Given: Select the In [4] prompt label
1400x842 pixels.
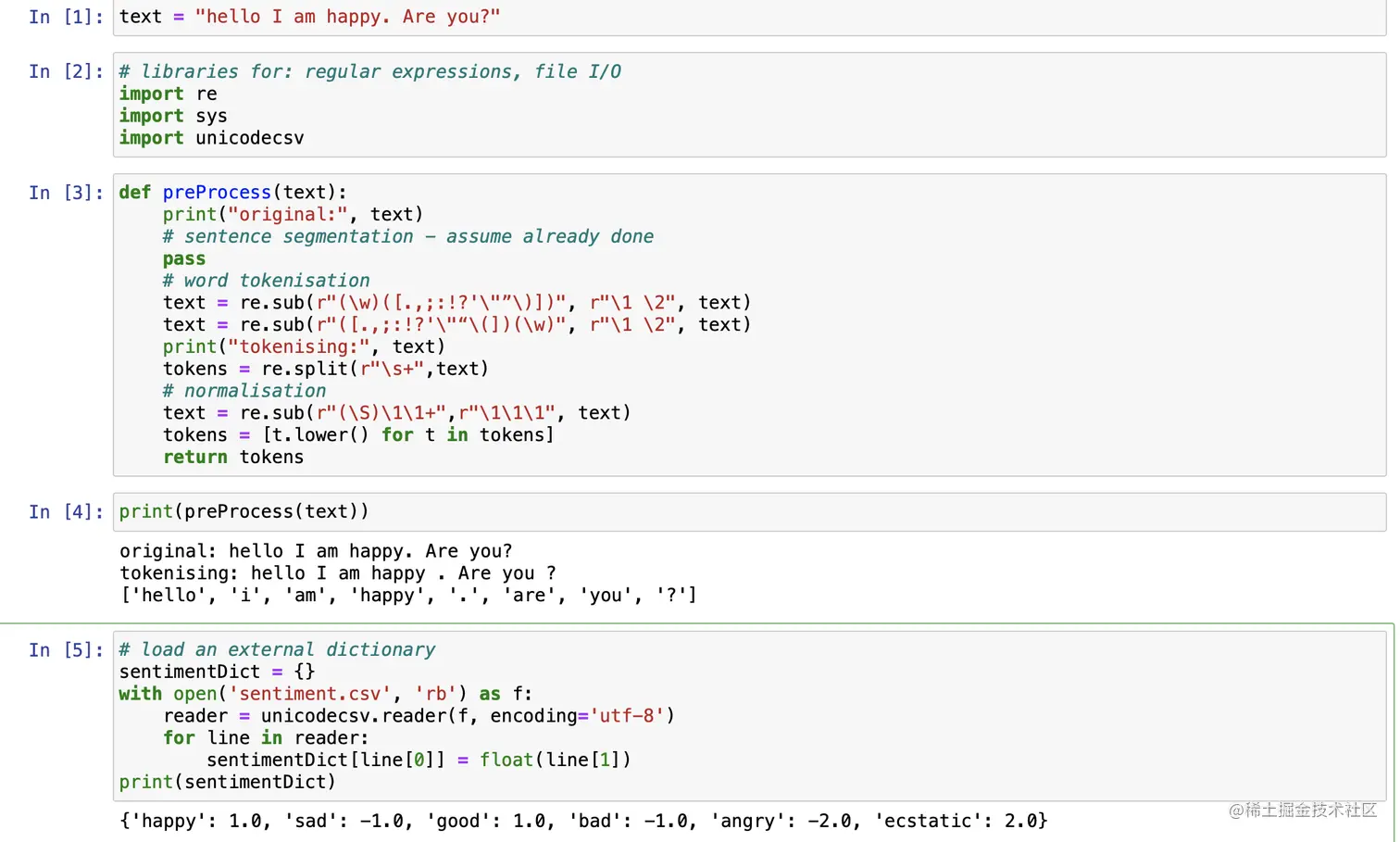Looking at the screenshot, I should coord(65,512).
